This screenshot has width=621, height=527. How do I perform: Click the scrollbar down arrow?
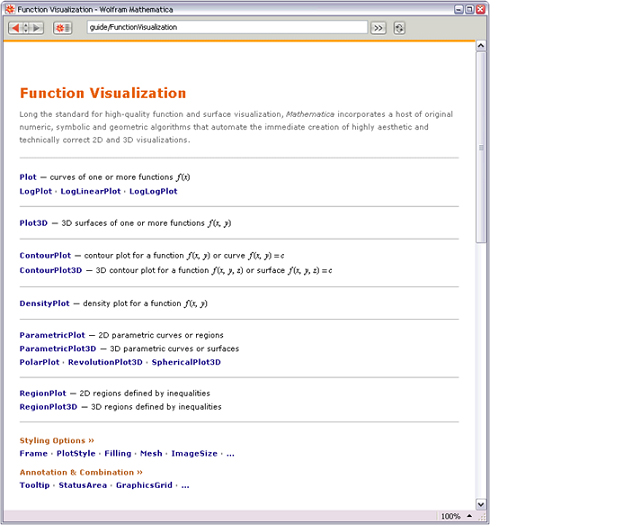481,504
